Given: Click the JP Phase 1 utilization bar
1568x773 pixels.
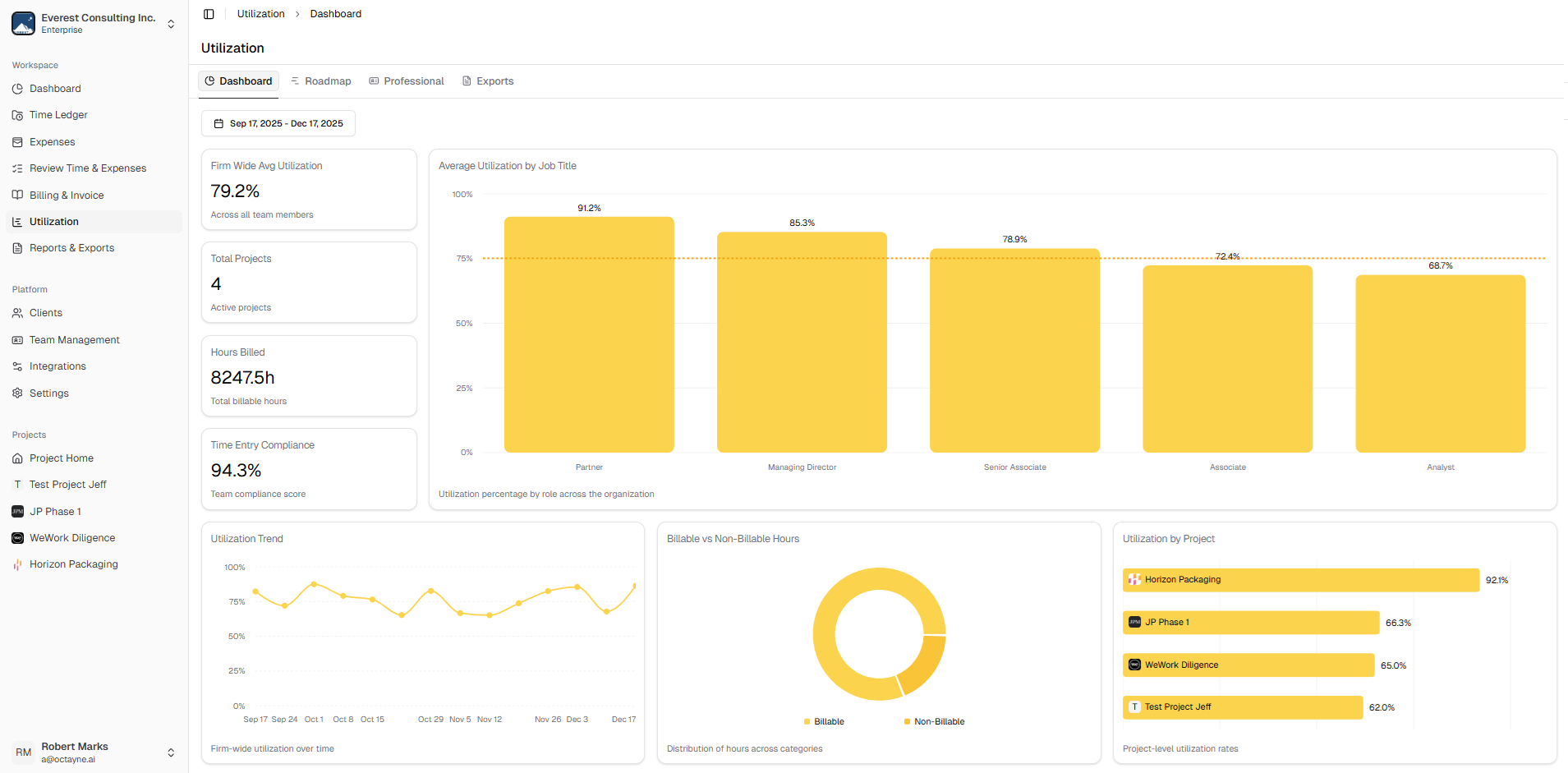Looking at the screenshot, I should click(1251, 623).
